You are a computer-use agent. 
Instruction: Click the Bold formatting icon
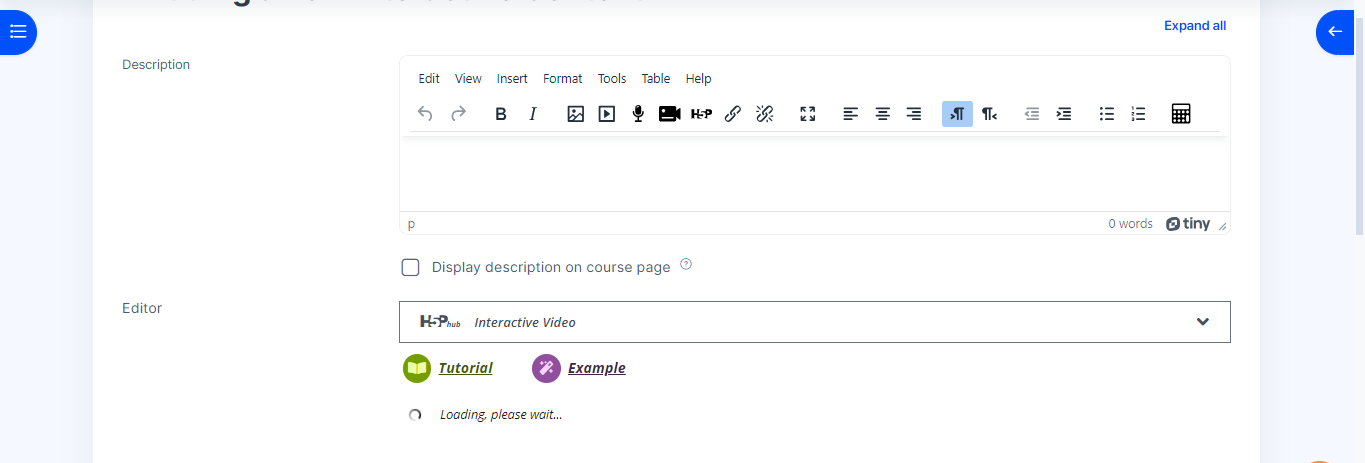[x=501, y=114]
